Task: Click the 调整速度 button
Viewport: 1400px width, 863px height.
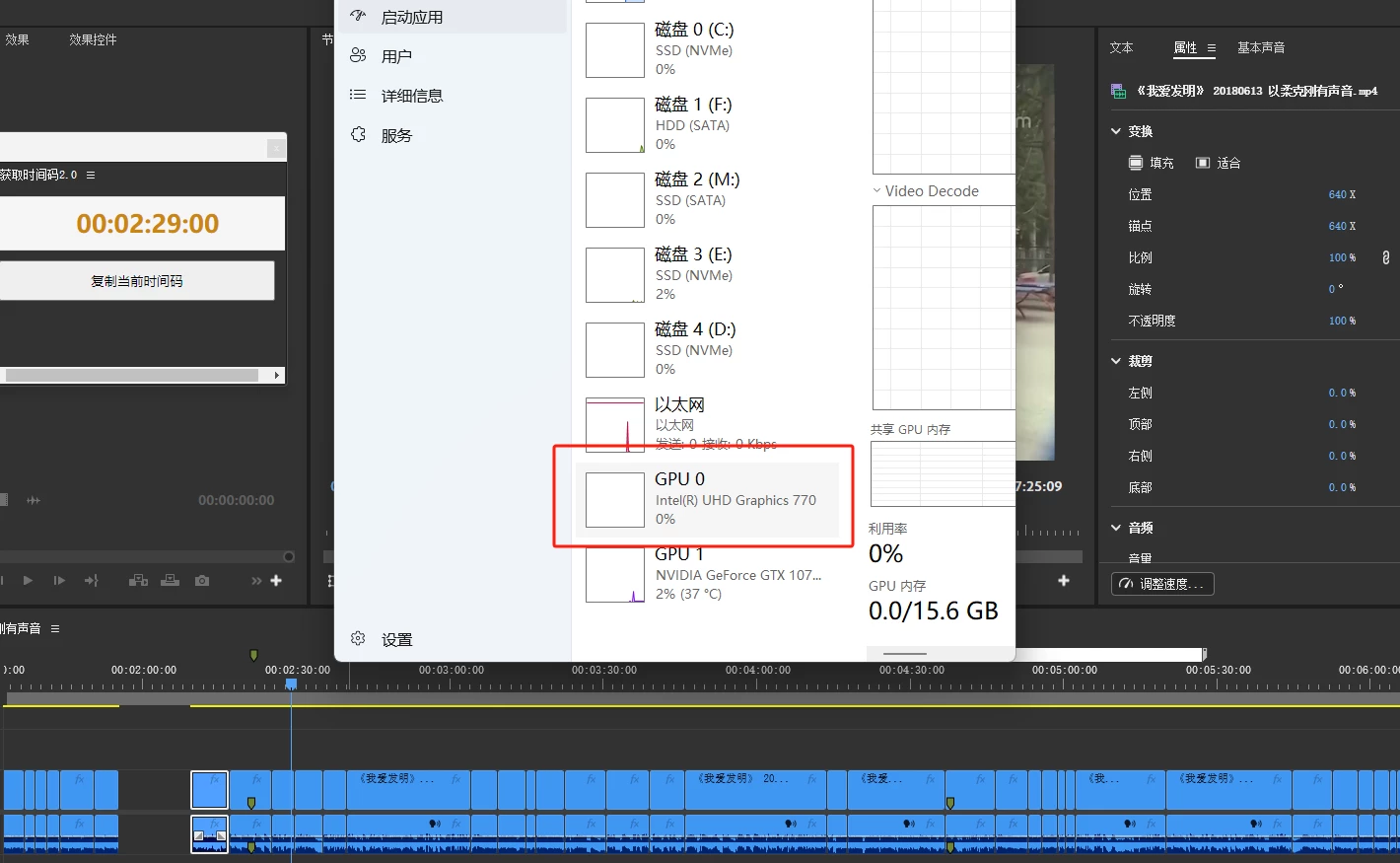Action: tap(1162, 584)
